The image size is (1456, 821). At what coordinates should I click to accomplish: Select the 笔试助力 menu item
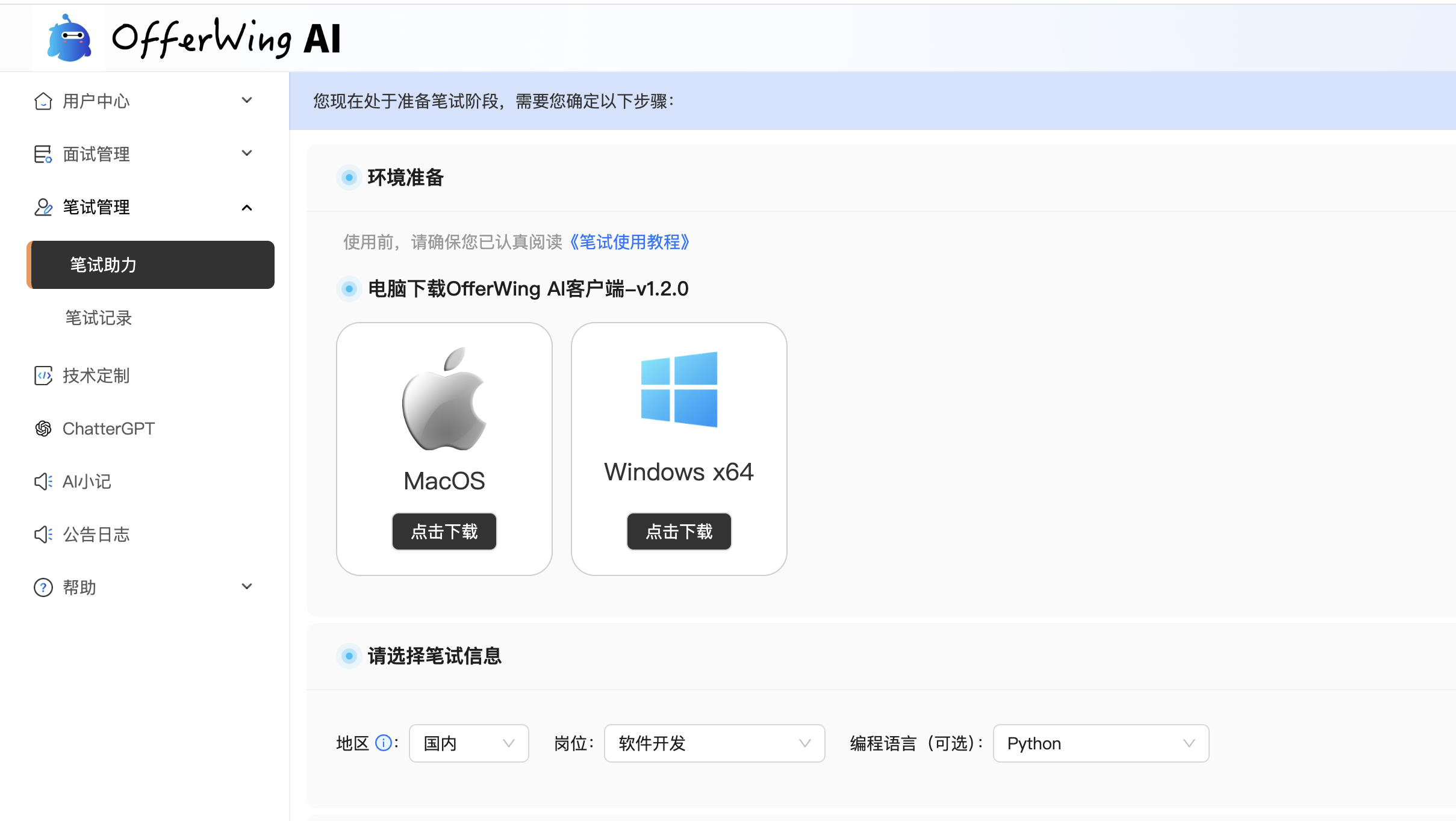[x=151, y=265]
